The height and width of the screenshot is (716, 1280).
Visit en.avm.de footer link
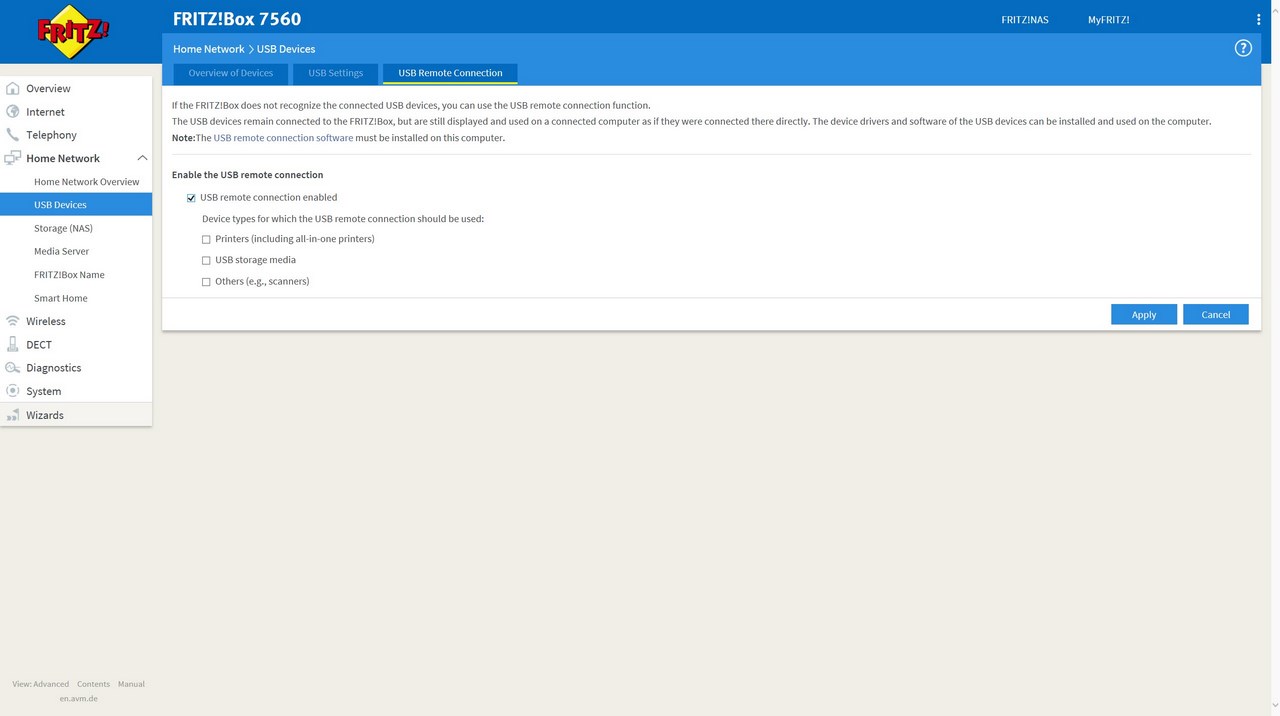point(78,699)
